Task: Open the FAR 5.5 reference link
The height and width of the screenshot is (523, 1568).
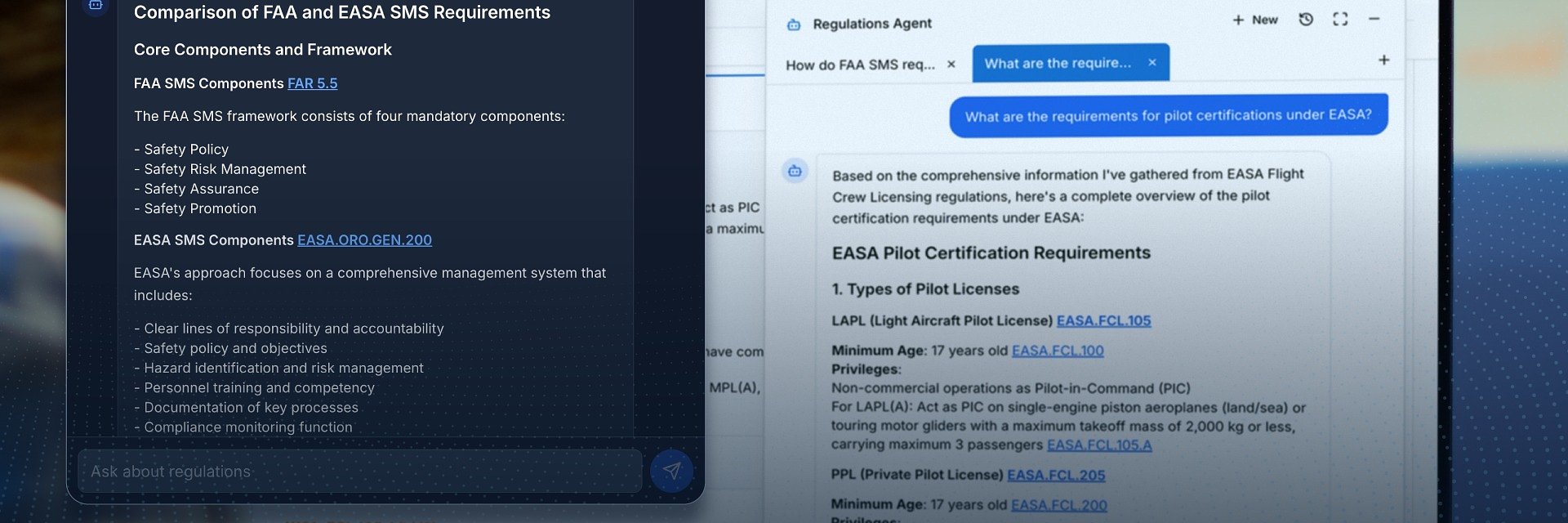Action: click(312, 83)
